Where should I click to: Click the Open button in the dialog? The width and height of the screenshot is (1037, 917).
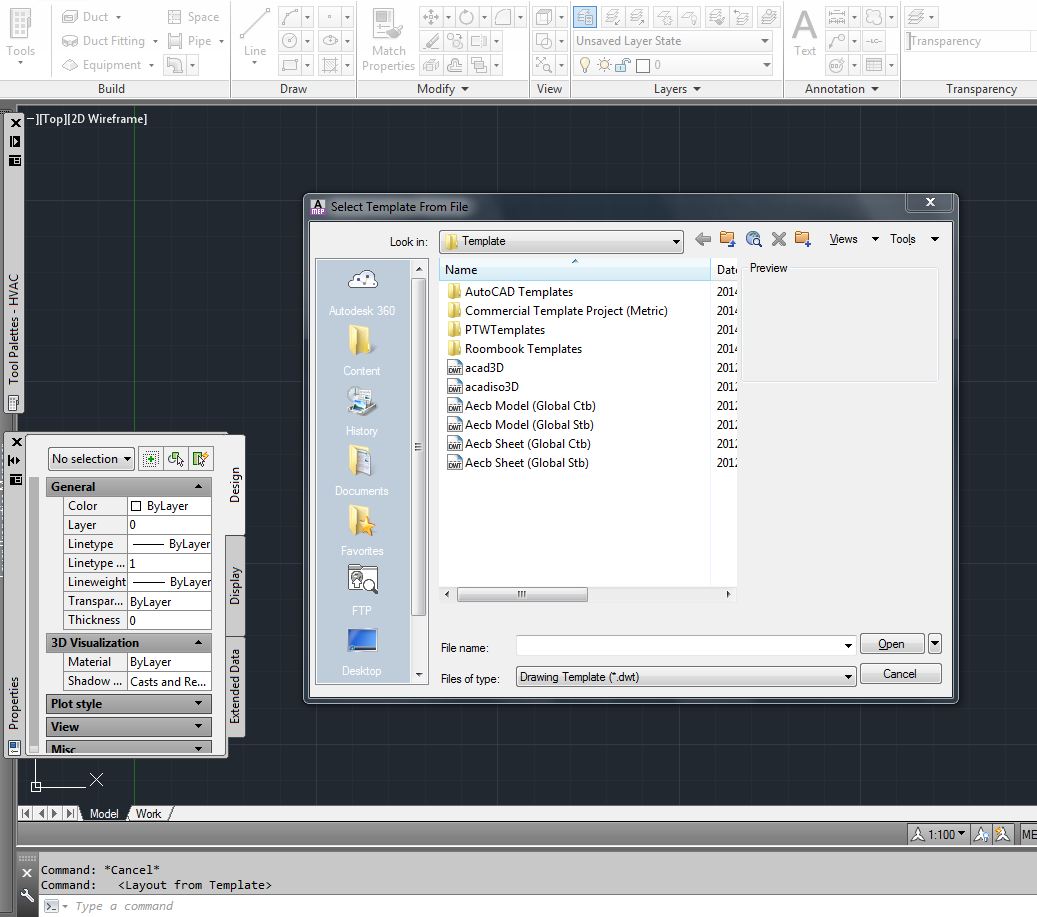pos(892,644)
